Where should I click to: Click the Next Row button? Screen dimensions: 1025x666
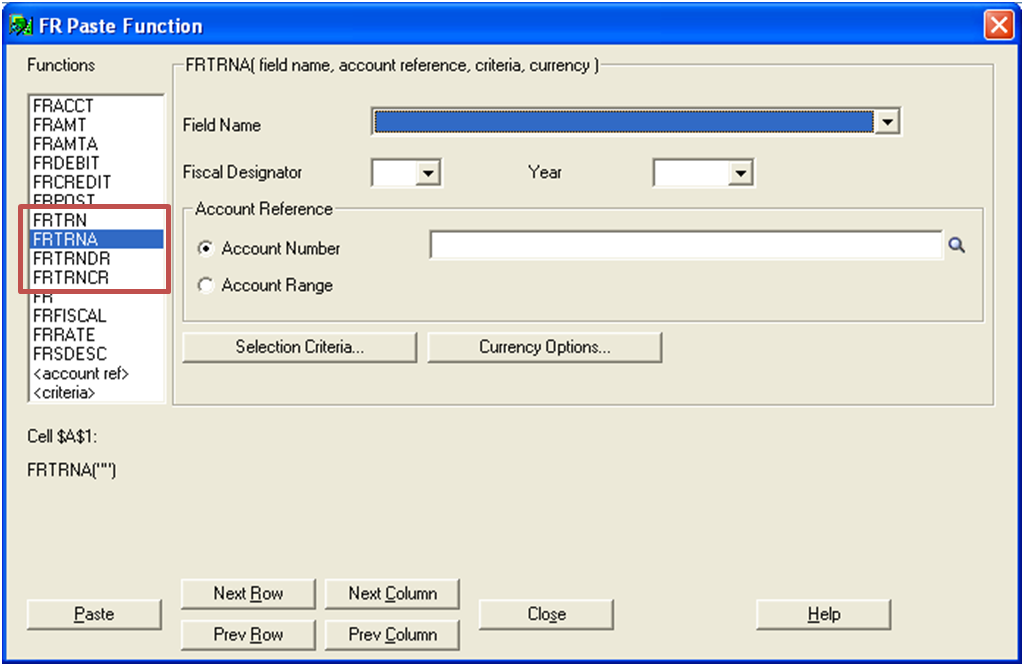tap(248, 593)
